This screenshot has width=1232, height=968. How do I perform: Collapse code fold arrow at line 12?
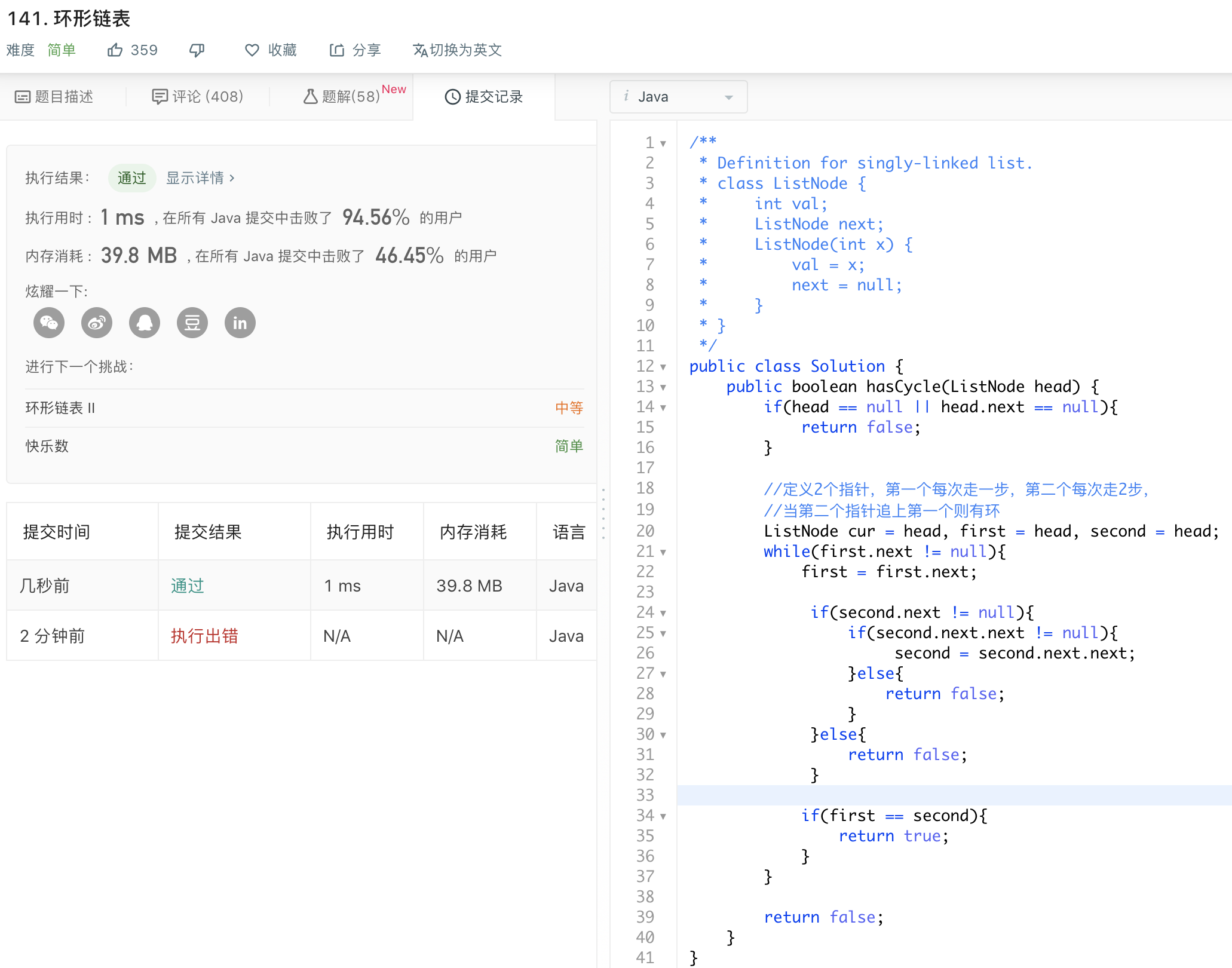click(x=663, y=367)
